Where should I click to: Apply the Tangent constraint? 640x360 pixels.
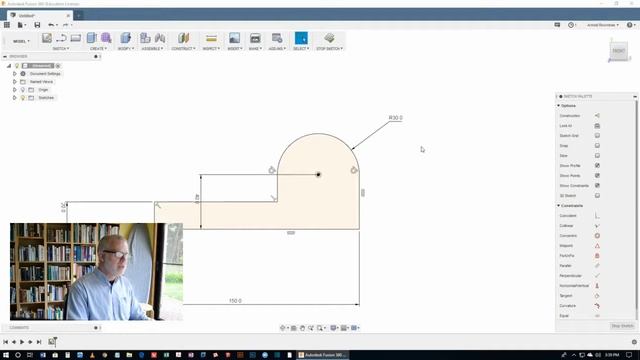pyautogui.click(x=597, y=296)
